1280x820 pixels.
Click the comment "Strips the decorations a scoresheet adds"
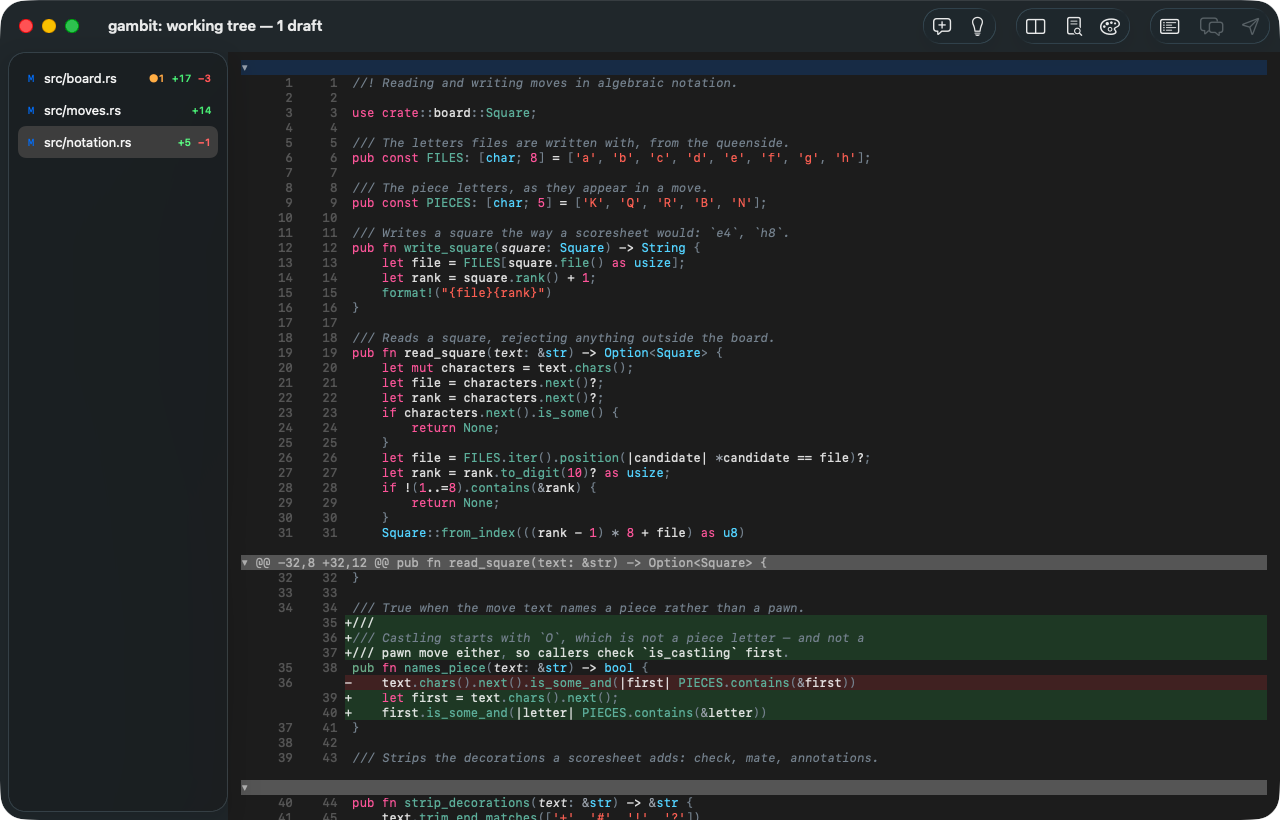615,758
